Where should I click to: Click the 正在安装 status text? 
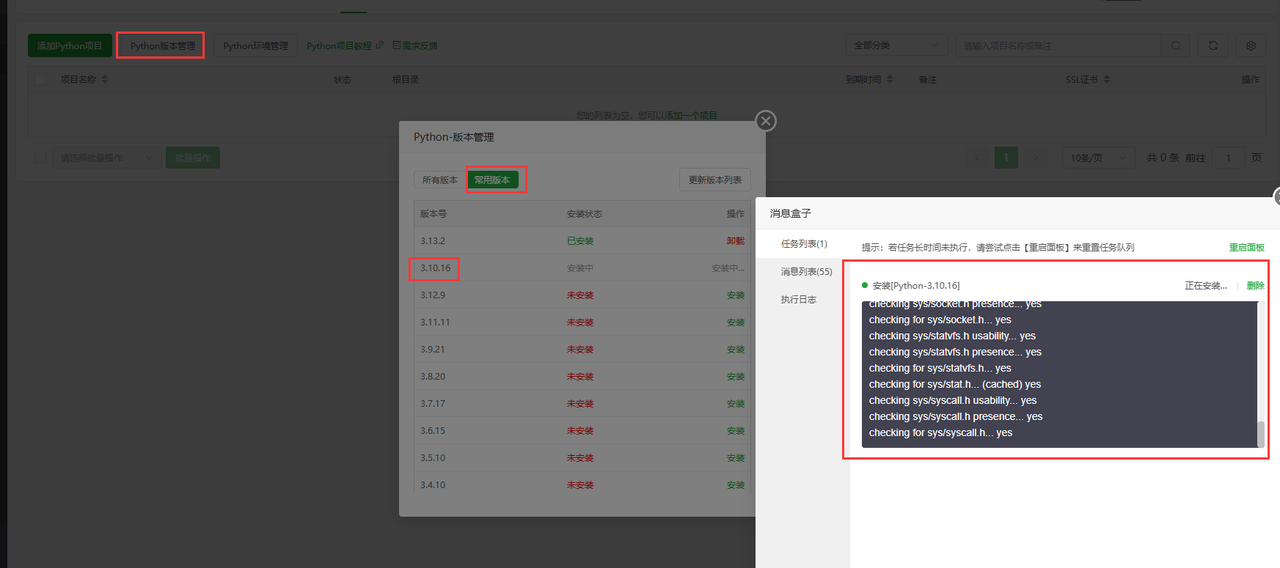click(1205, 285)
